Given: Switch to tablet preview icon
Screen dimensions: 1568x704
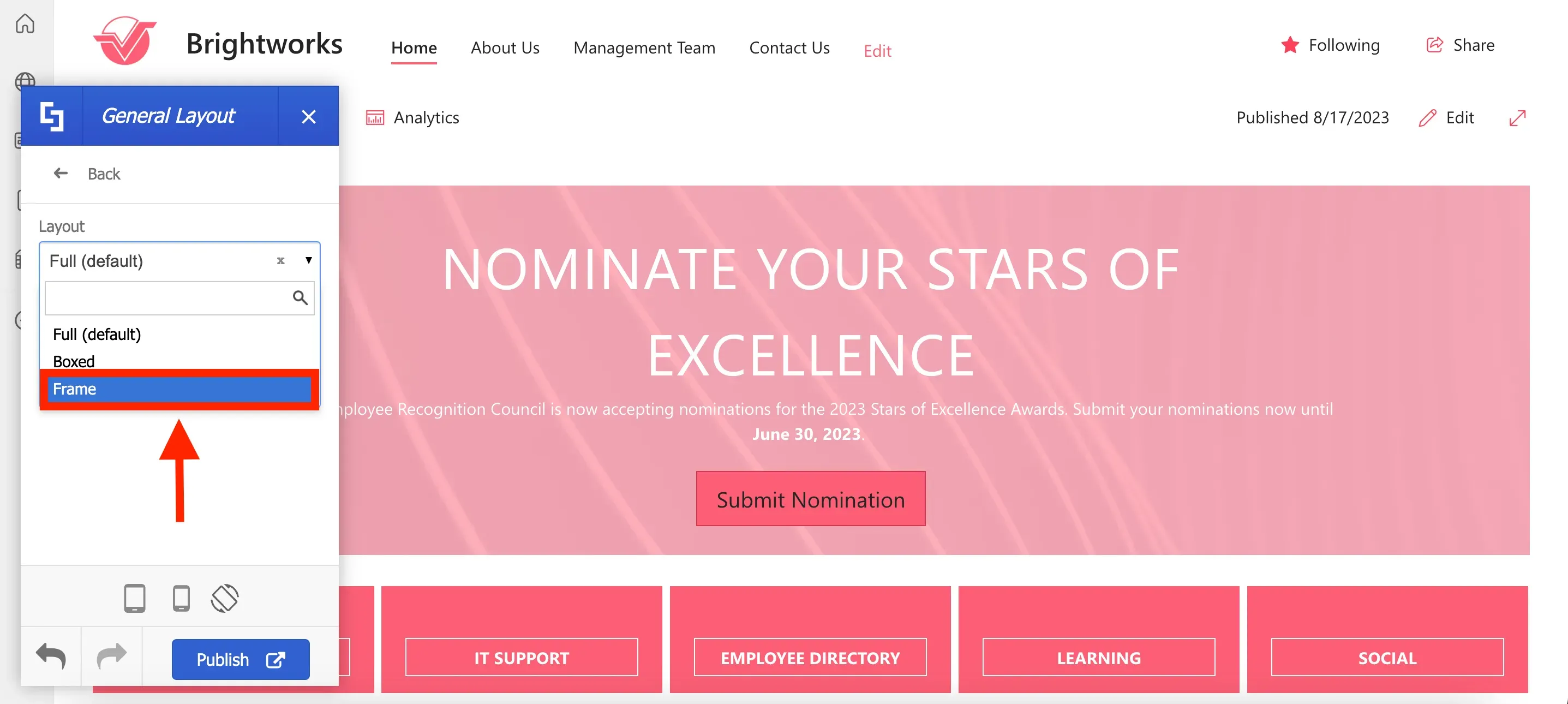Looking at the screenshot, I should [x=135, y=598].
